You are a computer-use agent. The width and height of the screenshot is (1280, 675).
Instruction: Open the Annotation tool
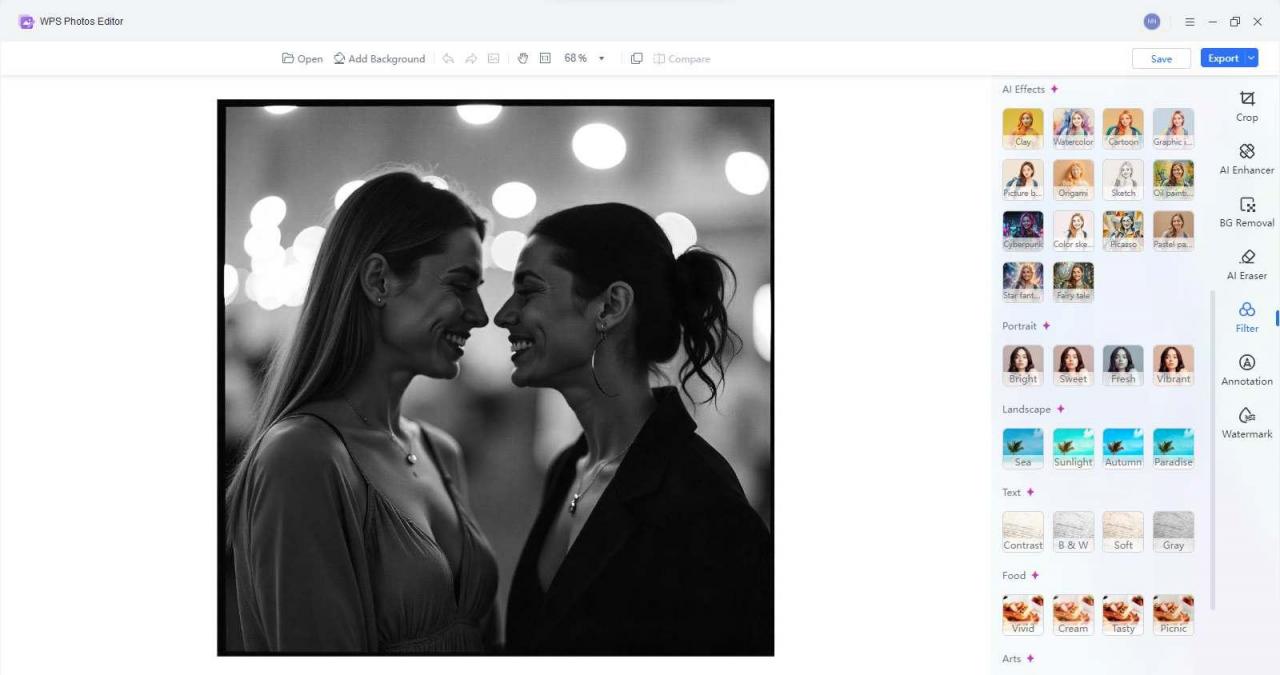1247,370
